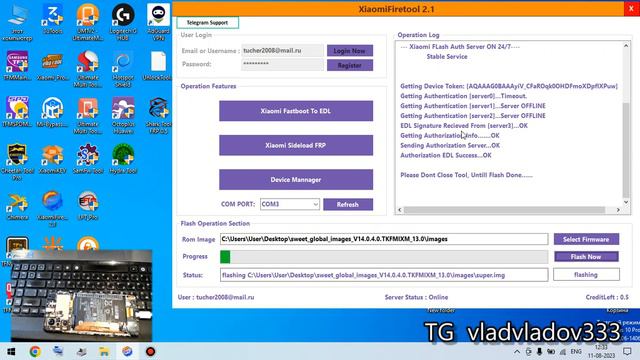Switch to XiaomiFiretool taskbar icon
This screenshot has height=360, width=640.
127,351
